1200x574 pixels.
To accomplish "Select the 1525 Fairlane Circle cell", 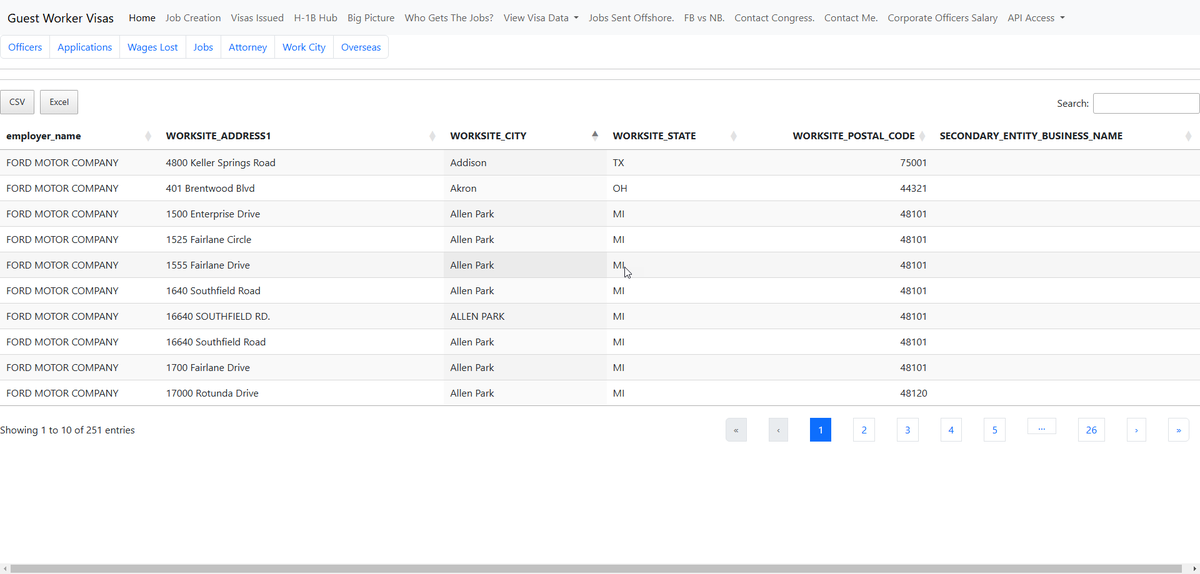I will (302, 239).
